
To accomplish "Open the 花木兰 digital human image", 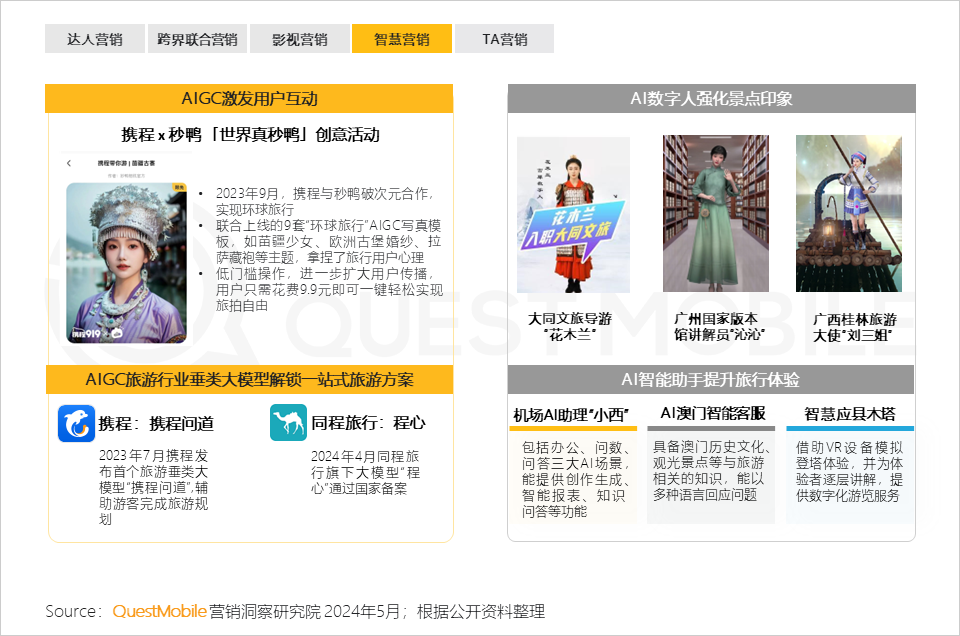I will tap(573, 215).
